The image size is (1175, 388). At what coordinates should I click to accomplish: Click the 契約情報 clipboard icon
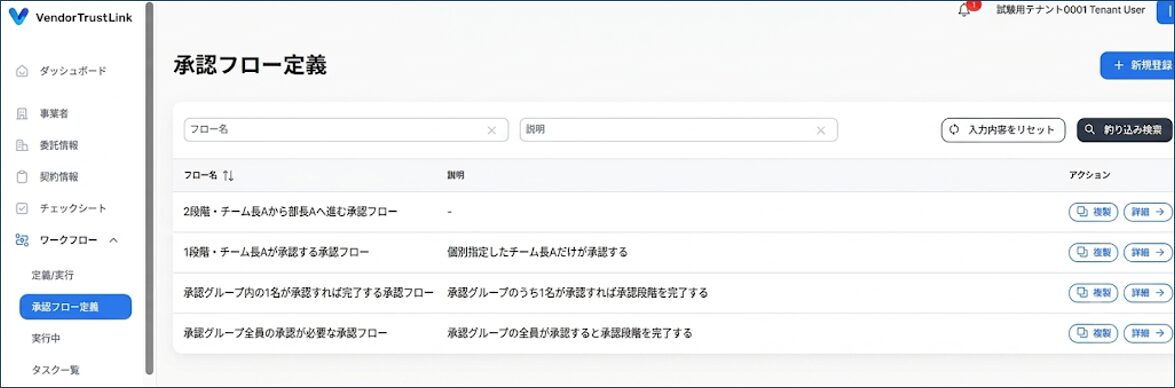pyautogui.click(x=22, y=177)
